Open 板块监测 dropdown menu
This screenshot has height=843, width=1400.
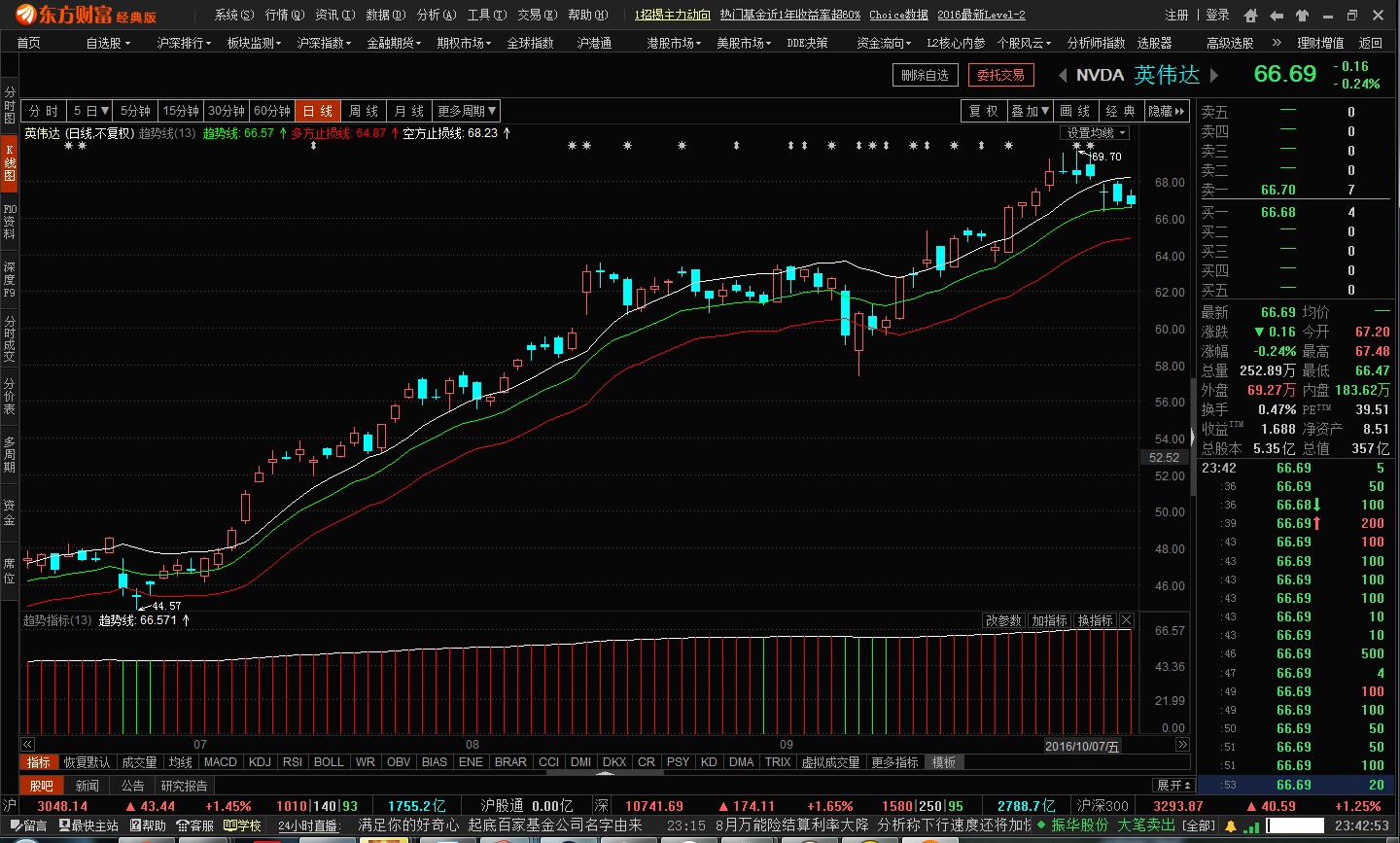pos(255,43)
